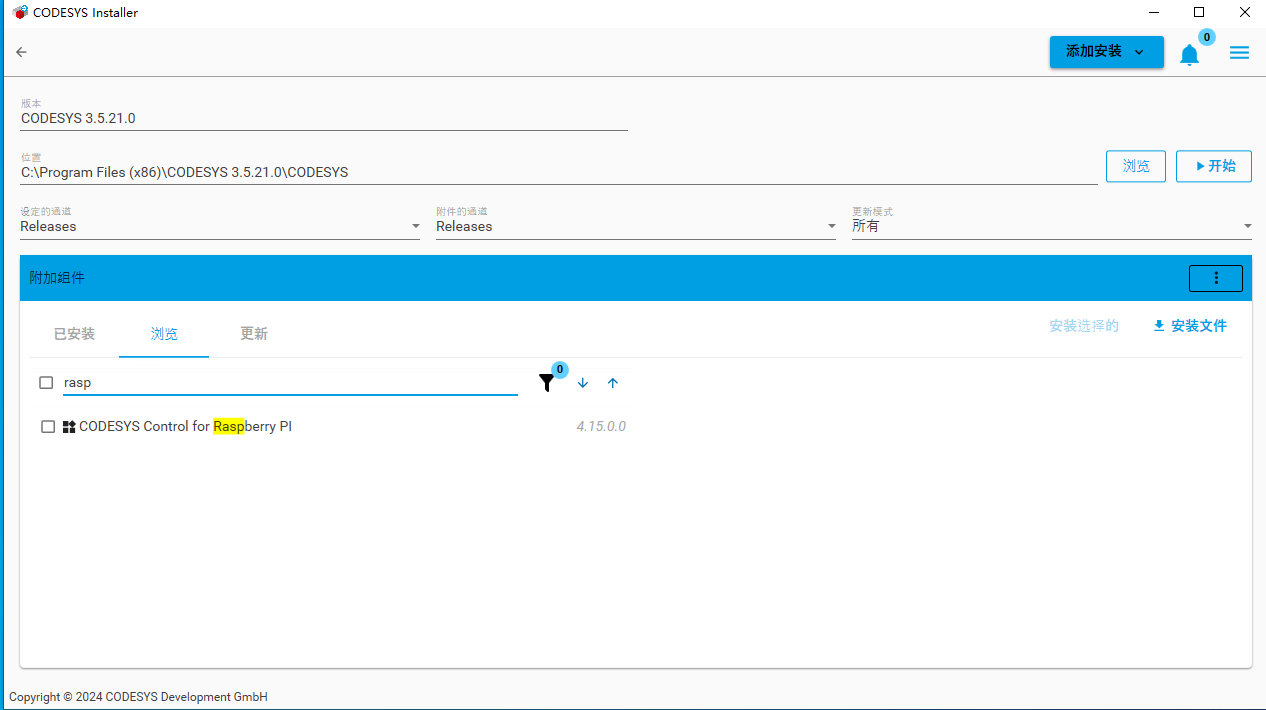Click the 浏览 browse button for location
The image size is (1266, 710).
click(1136, 166)
